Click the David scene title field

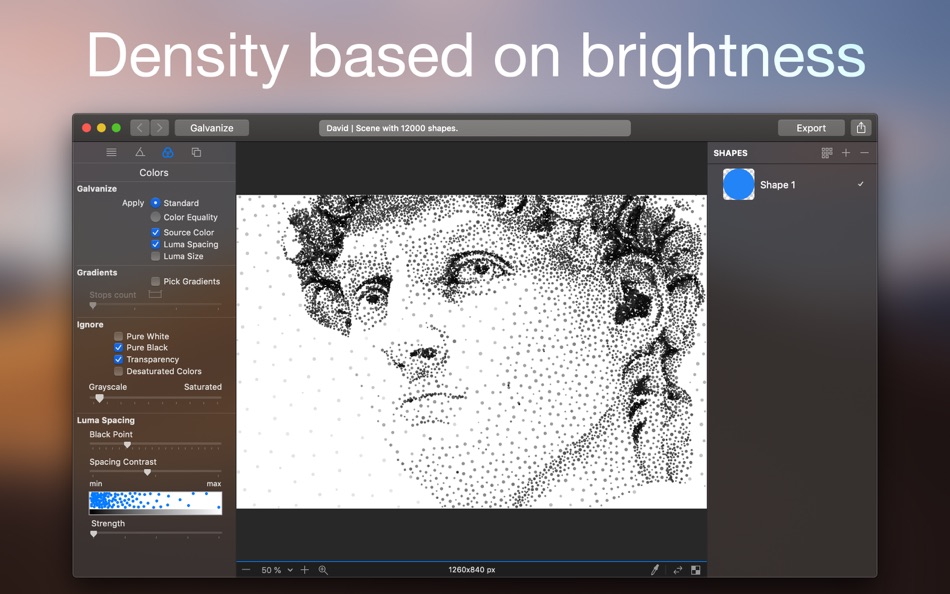(x=474, y=128)
